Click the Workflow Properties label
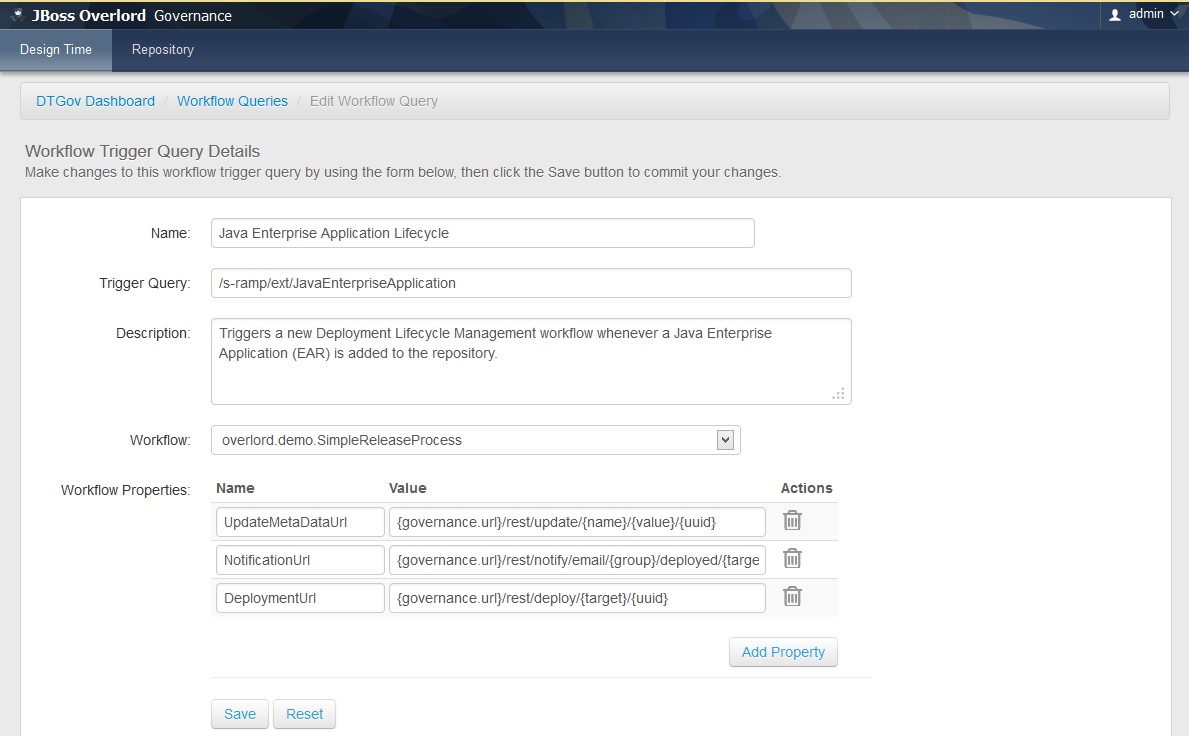Viewport: 1189px width, 736px height. [x=125, y=490]
